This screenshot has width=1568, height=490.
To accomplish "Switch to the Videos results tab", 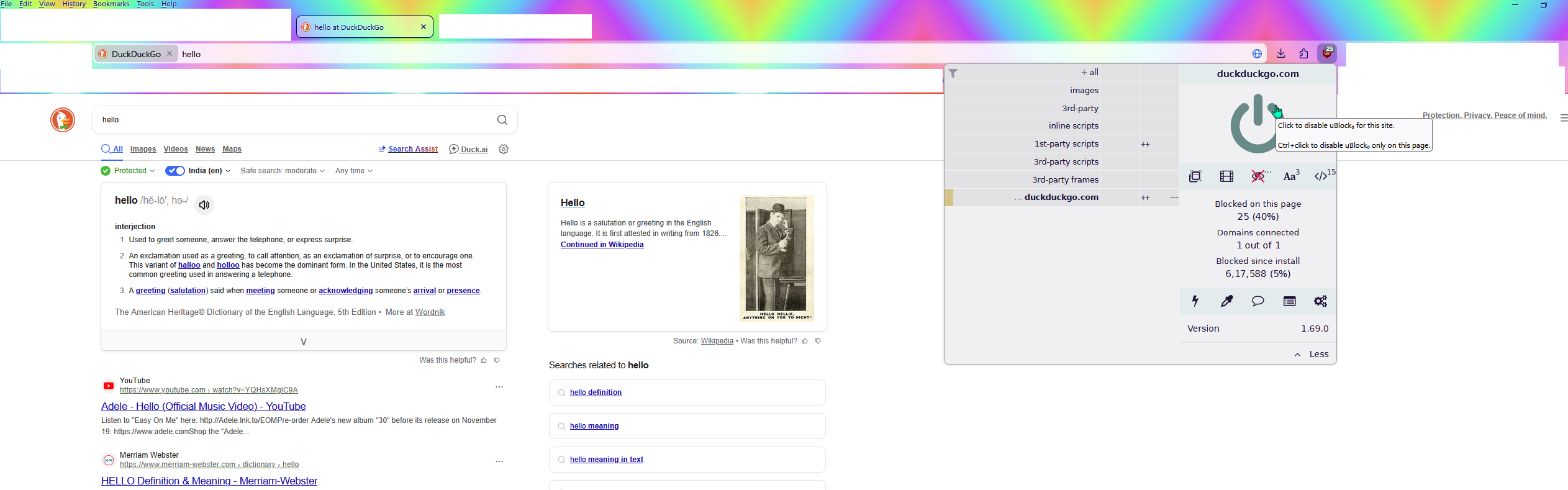I will [x=176, y=149].
